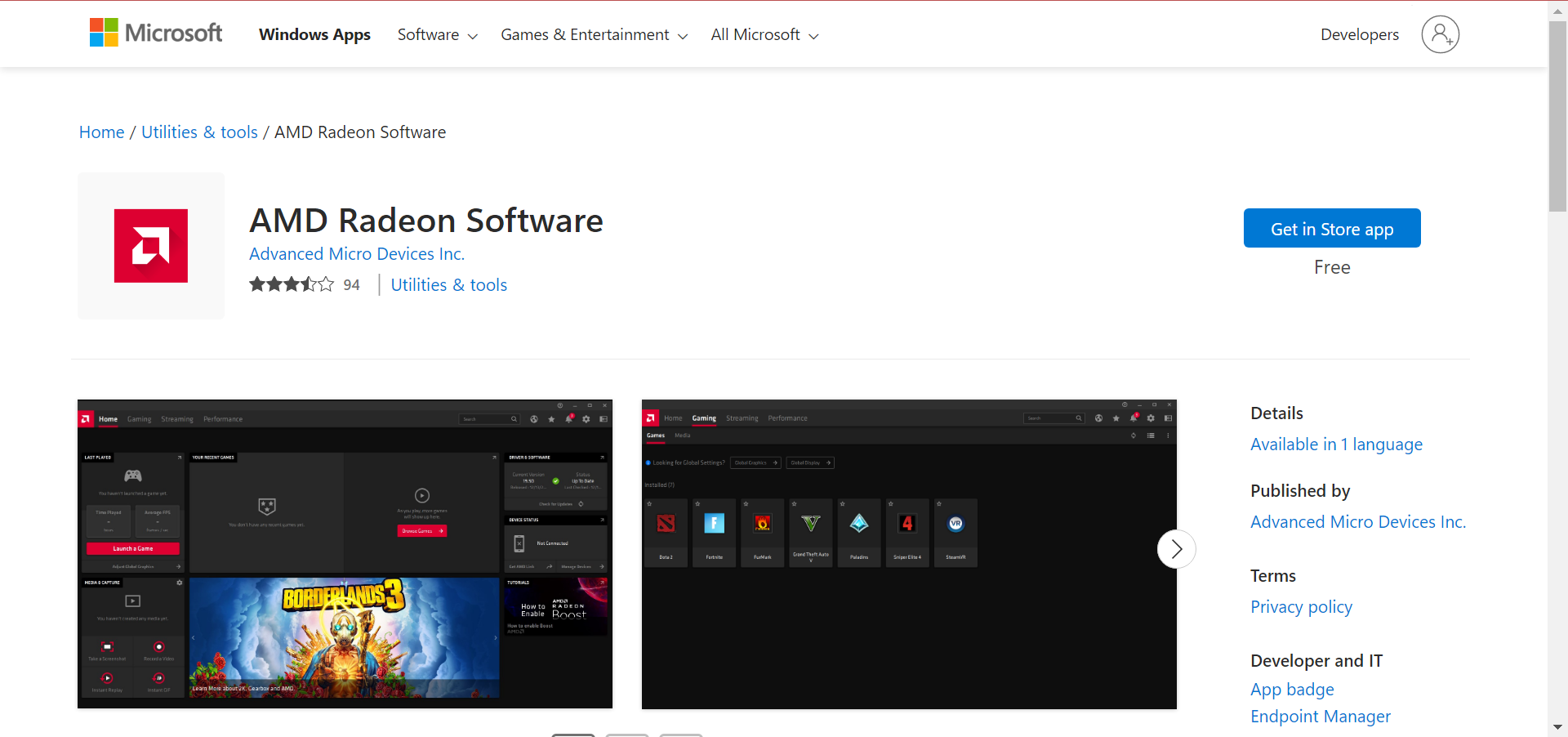This screenshot has width=1568, height=737.
Task: Go to next screenshot with arrow button
Action: click(1176, 549)
